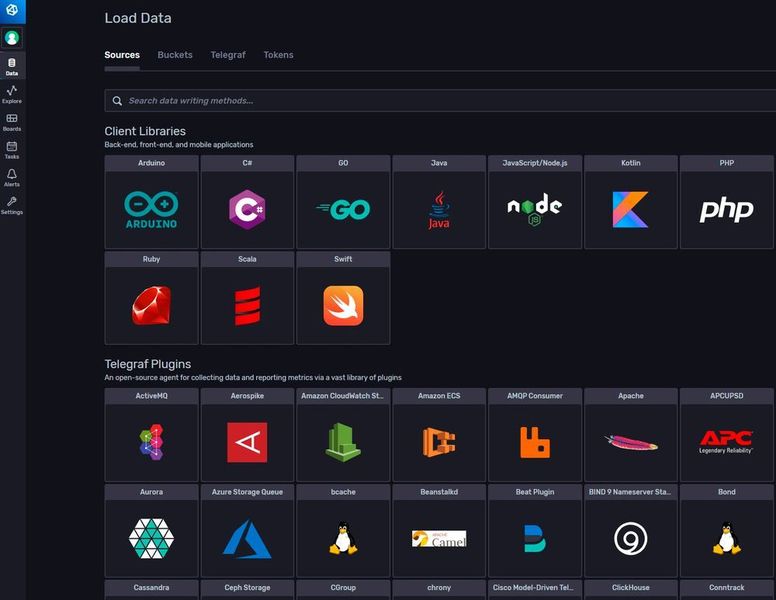Click the Kotlin card title
776x600 pixels.
point(630,163)
